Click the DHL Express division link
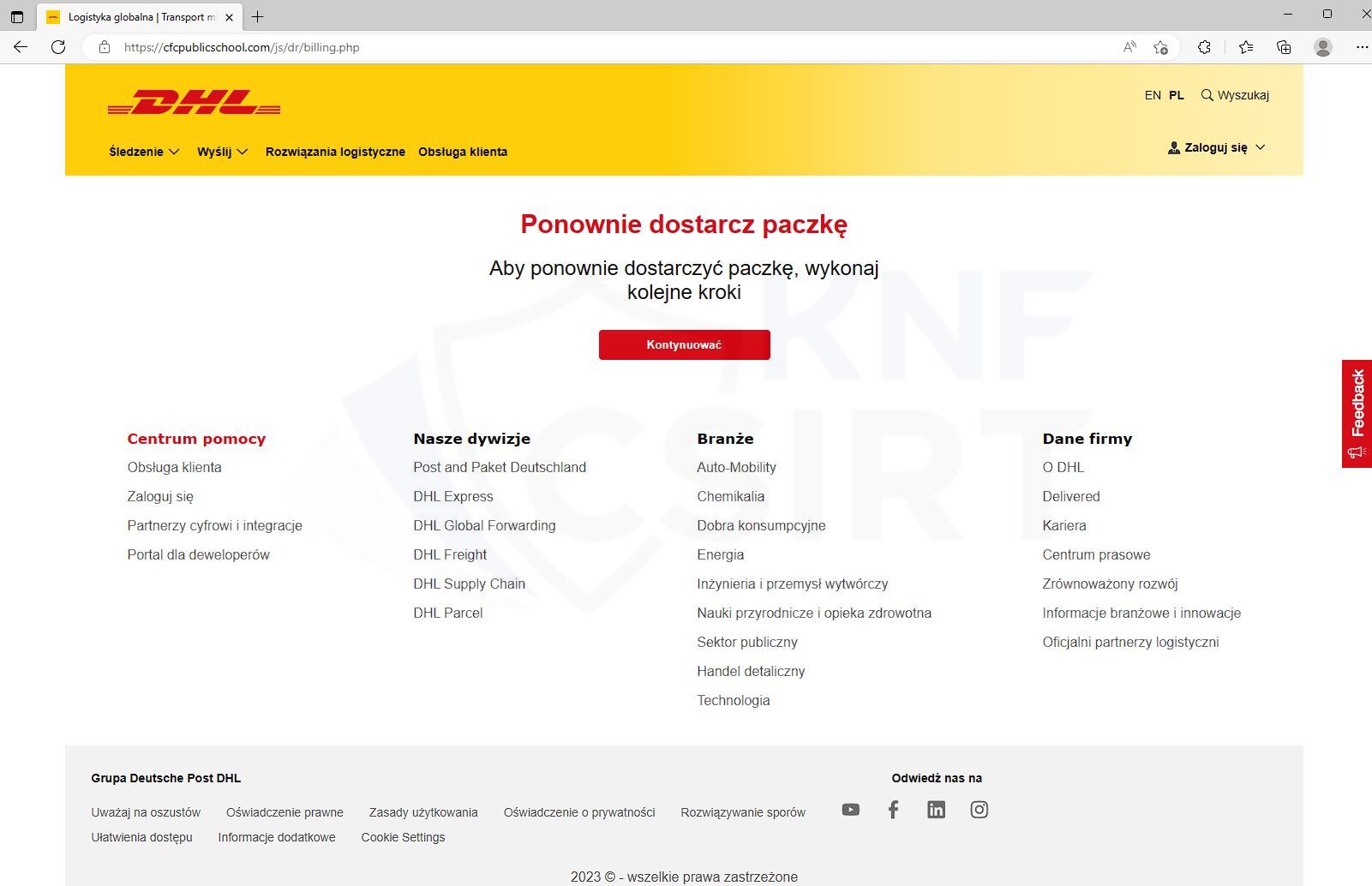This screenshot has height=886, width=1372. click(453, 496)
